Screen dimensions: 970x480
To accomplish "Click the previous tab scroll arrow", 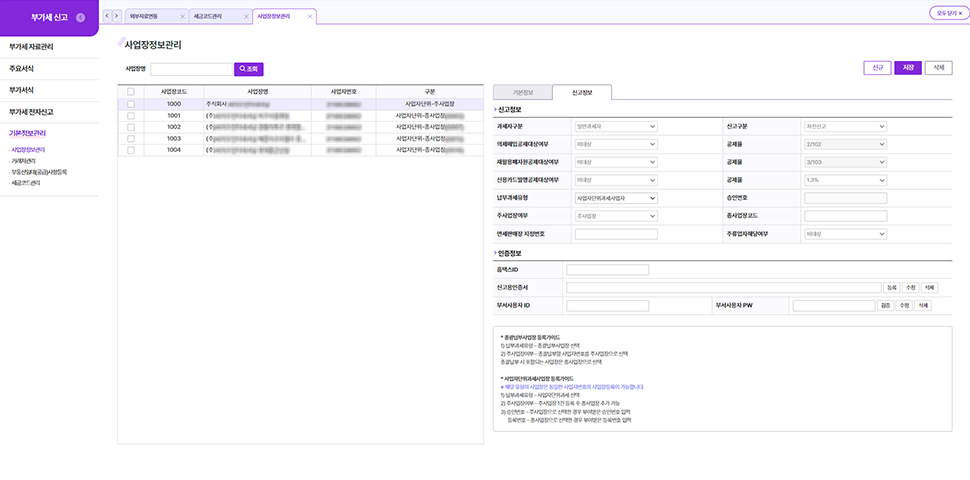I will [108, 17].
